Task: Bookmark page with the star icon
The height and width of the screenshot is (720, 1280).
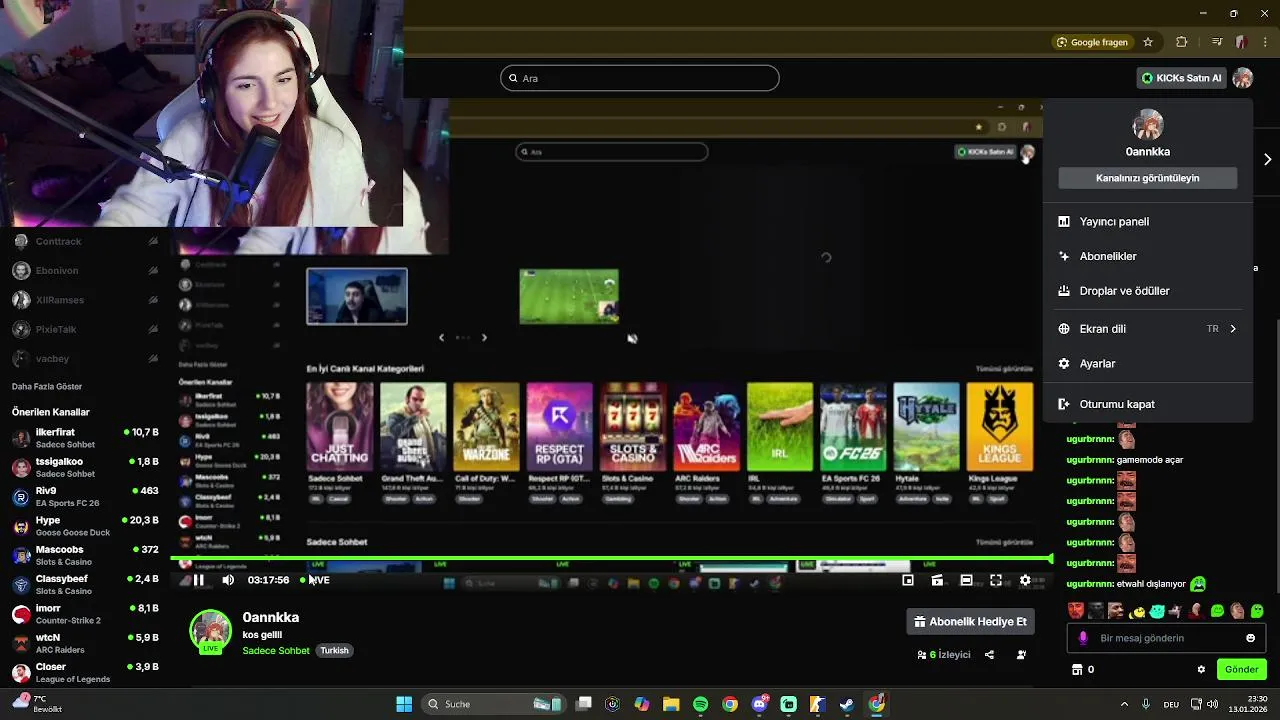Action: tap(1148, 42)
